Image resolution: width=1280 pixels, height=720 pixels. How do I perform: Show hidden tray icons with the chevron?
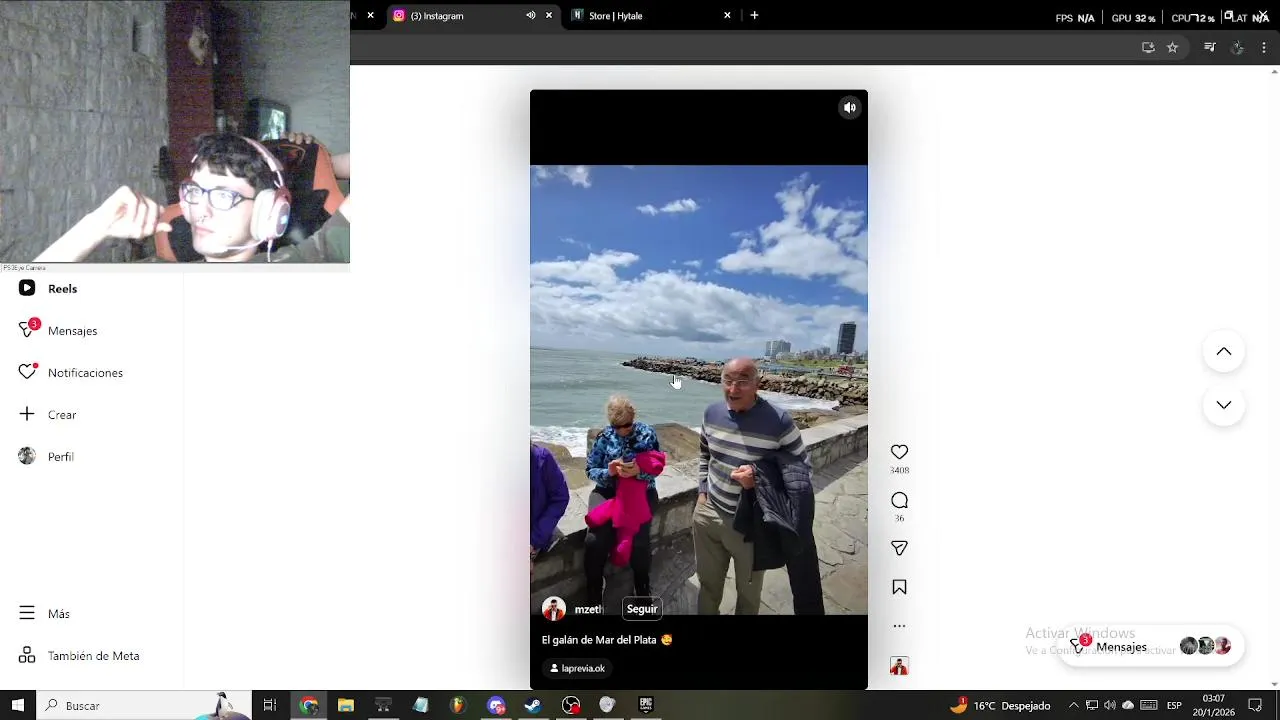pos(1074,705)
